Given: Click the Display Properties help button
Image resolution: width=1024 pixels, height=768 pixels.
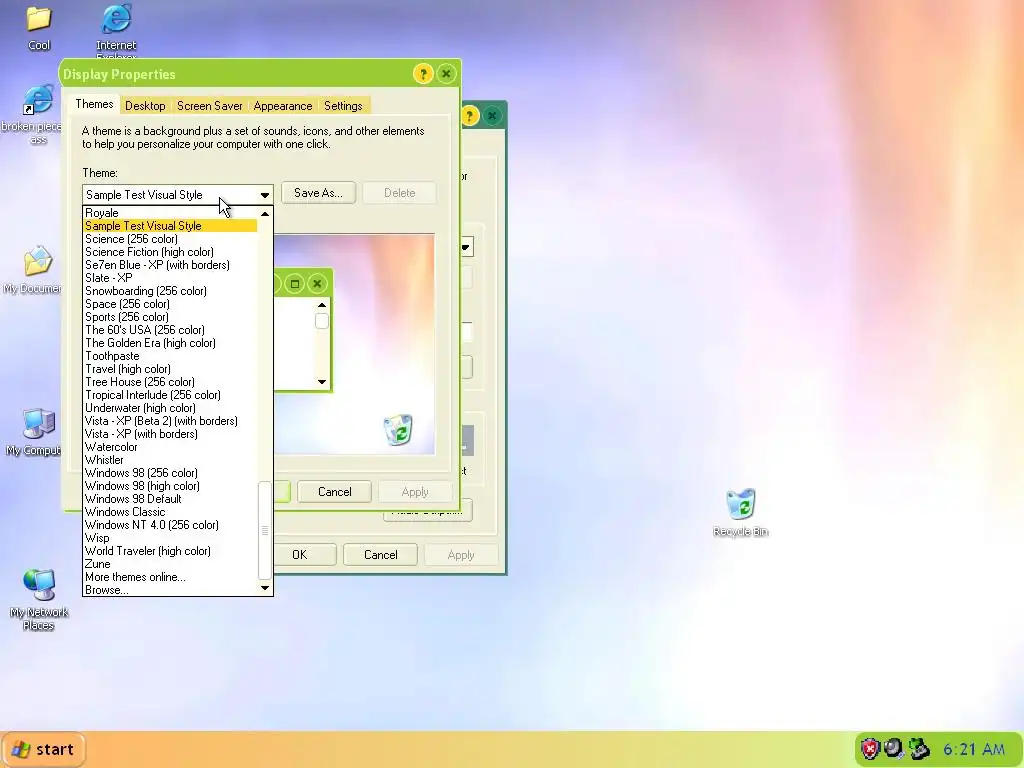Looking at the screenshot, I should coord(423,74).
